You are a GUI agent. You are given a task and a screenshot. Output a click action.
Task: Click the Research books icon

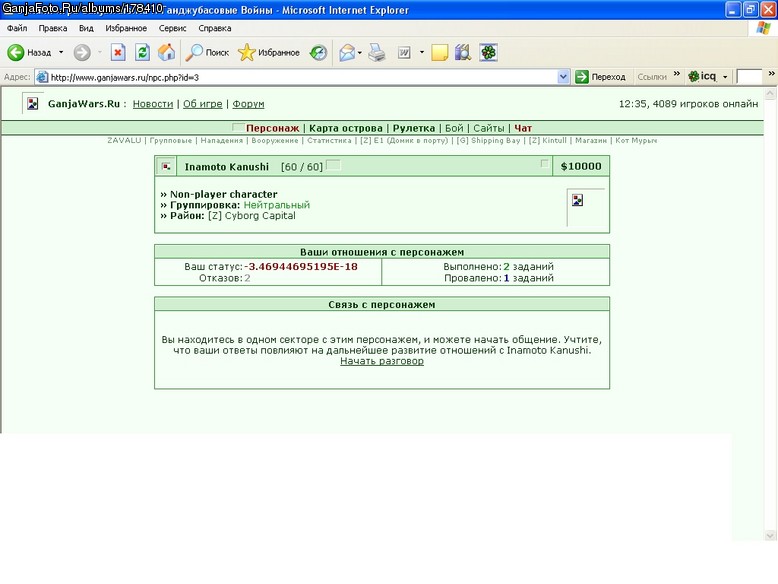(463, 52)
